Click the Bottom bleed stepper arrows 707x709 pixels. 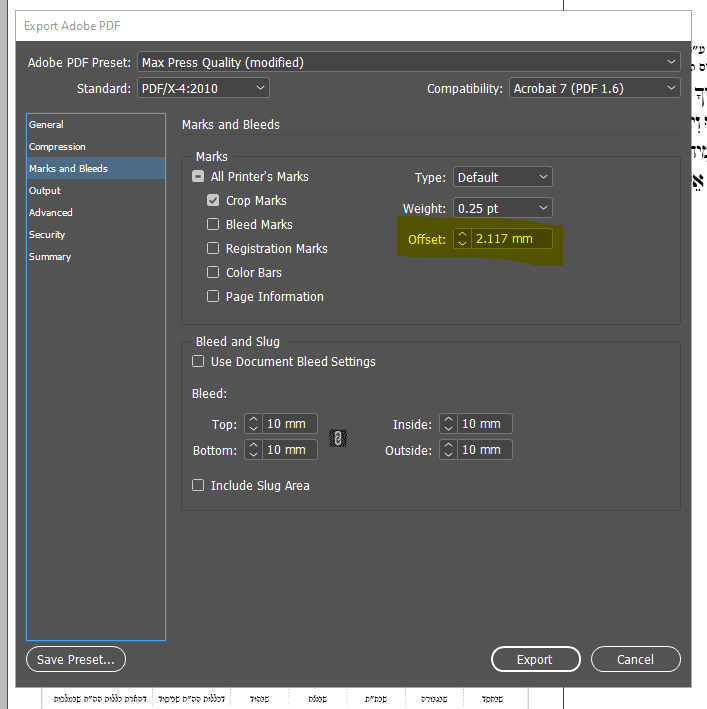tap(253, 450)
